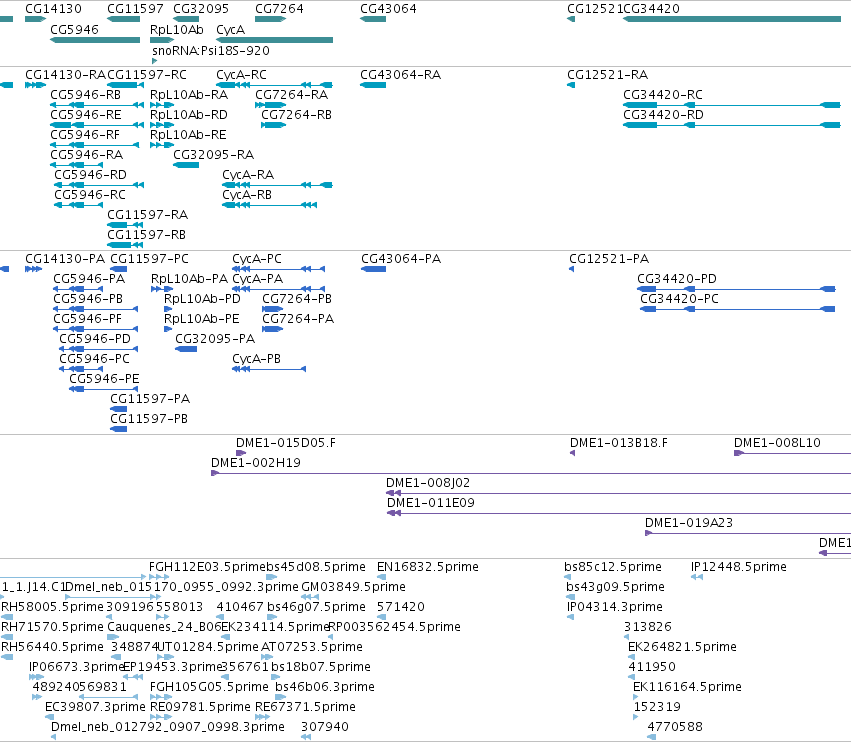Click EST label EC39807.3prime

coord(95,707)
